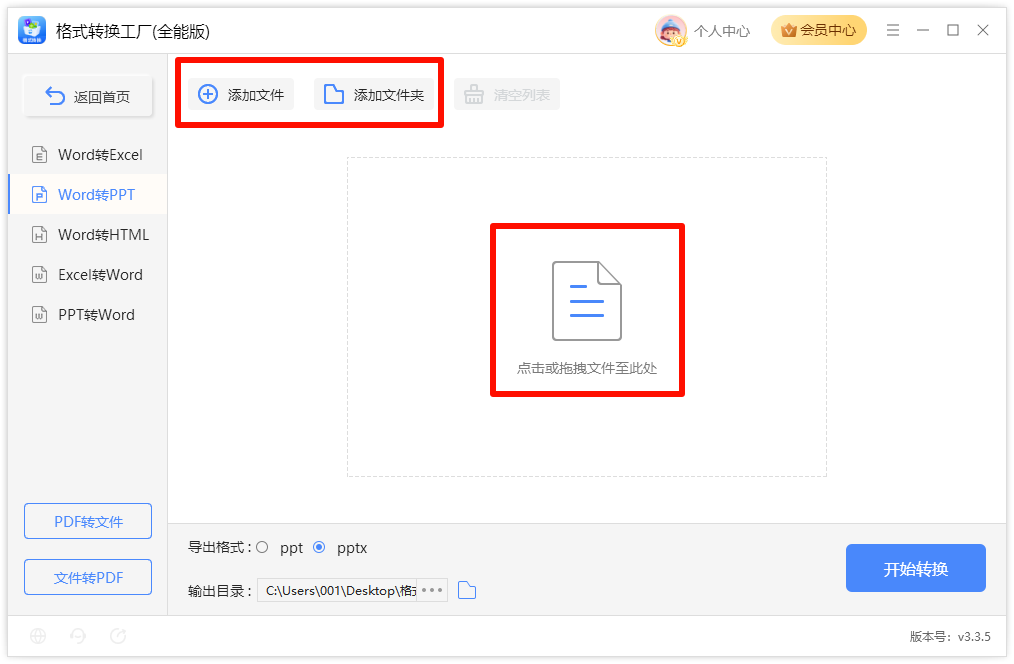The image size is (1014, 664).
Task: Choose ppt export format radio button
Action: coord(262,548)
